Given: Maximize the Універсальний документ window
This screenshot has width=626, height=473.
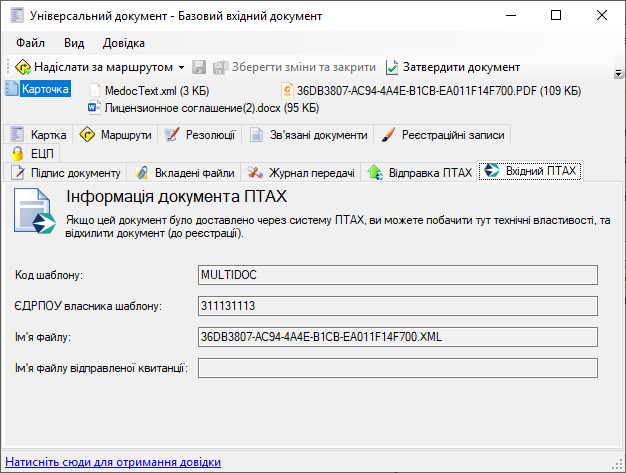Looking at the screenshot, I should (x=556, y=15).
